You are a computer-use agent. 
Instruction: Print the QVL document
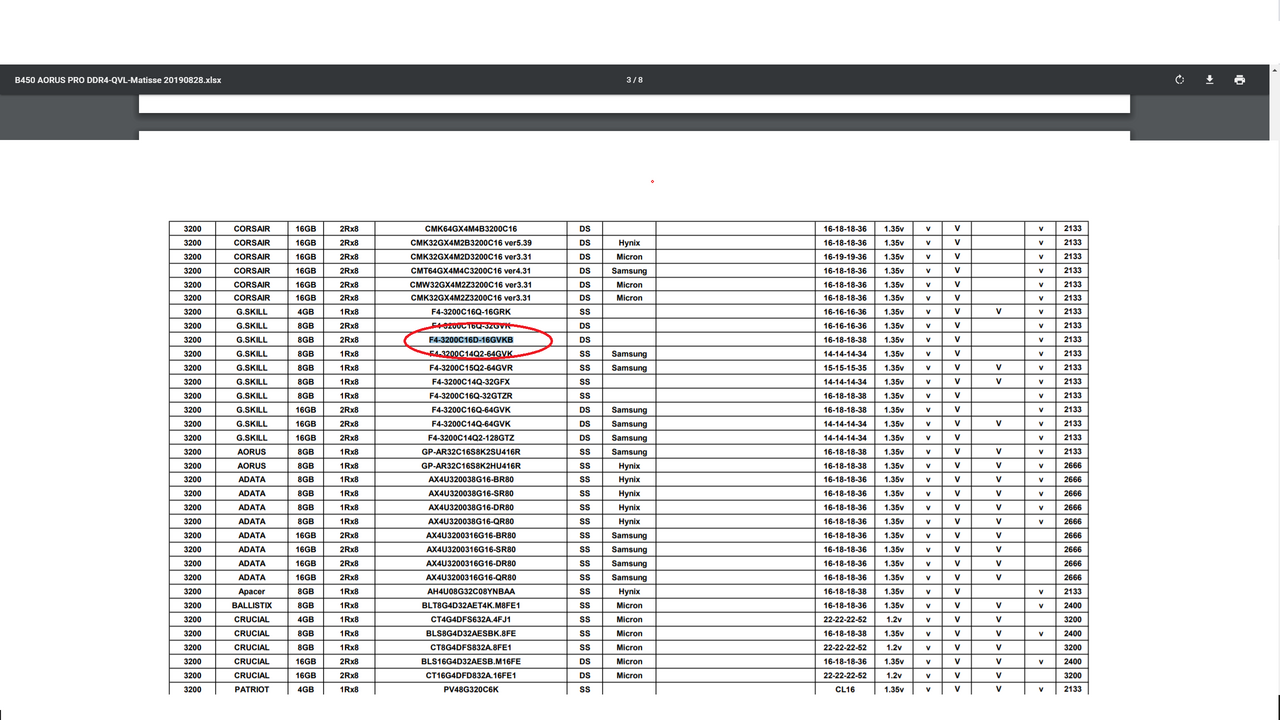point(1240,80)
